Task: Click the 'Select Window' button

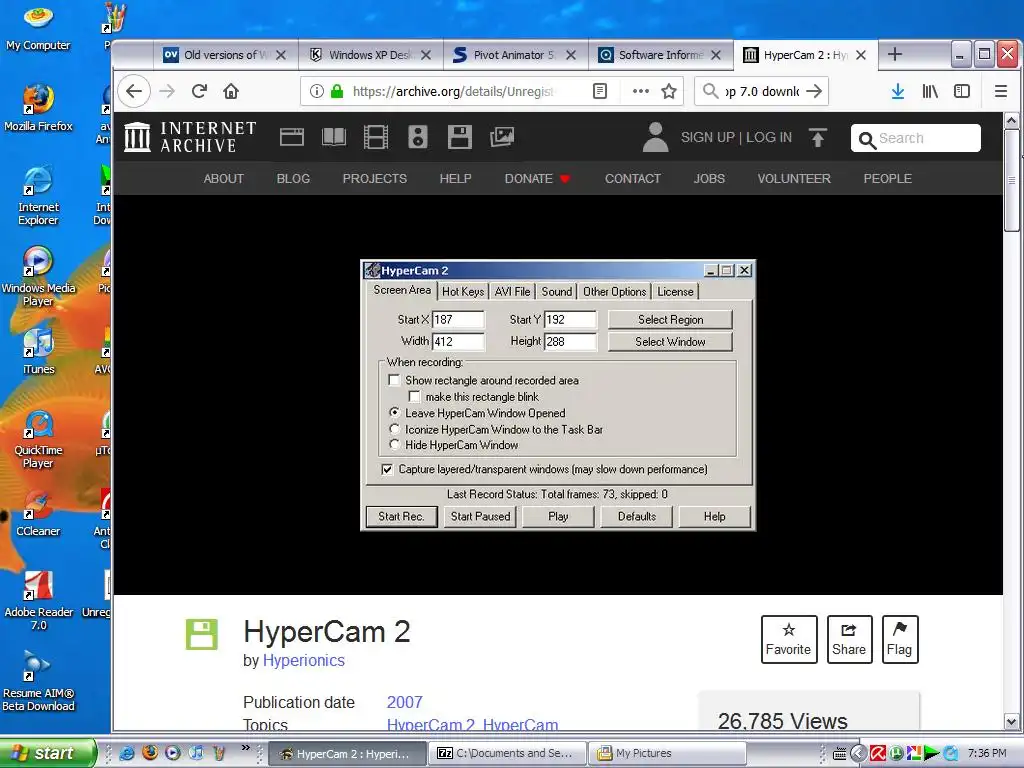Action: [x=670, y=342]
